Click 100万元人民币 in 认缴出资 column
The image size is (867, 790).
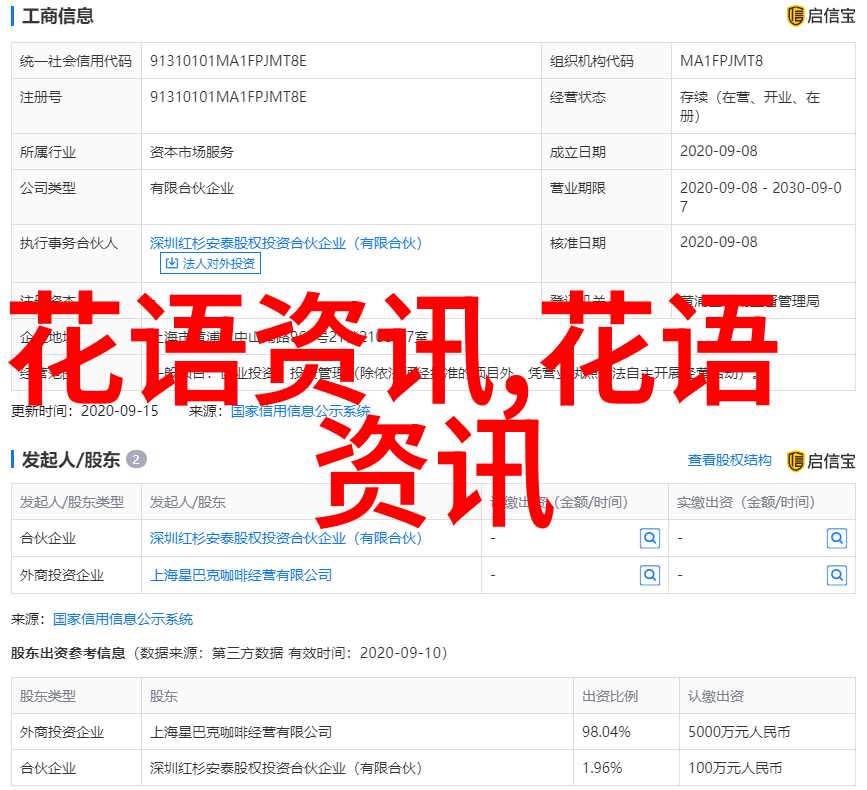(x=735, y=768)
